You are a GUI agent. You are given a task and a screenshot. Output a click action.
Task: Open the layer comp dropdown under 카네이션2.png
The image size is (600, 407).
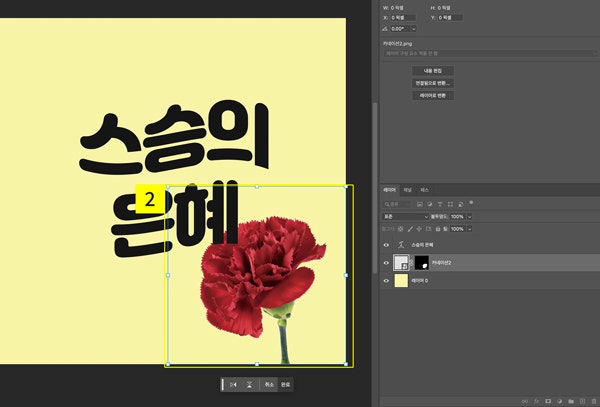click(490, 54)
